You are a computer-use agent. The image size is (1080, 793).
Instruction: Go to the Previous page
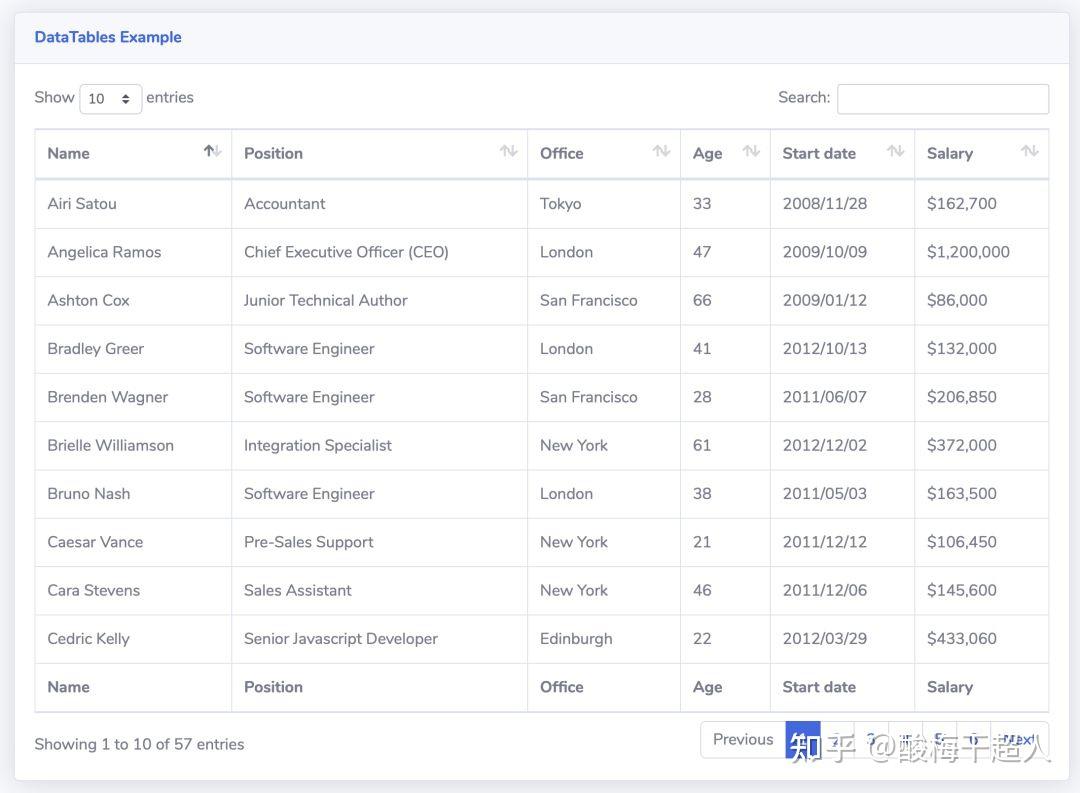(x=742, y=740)
